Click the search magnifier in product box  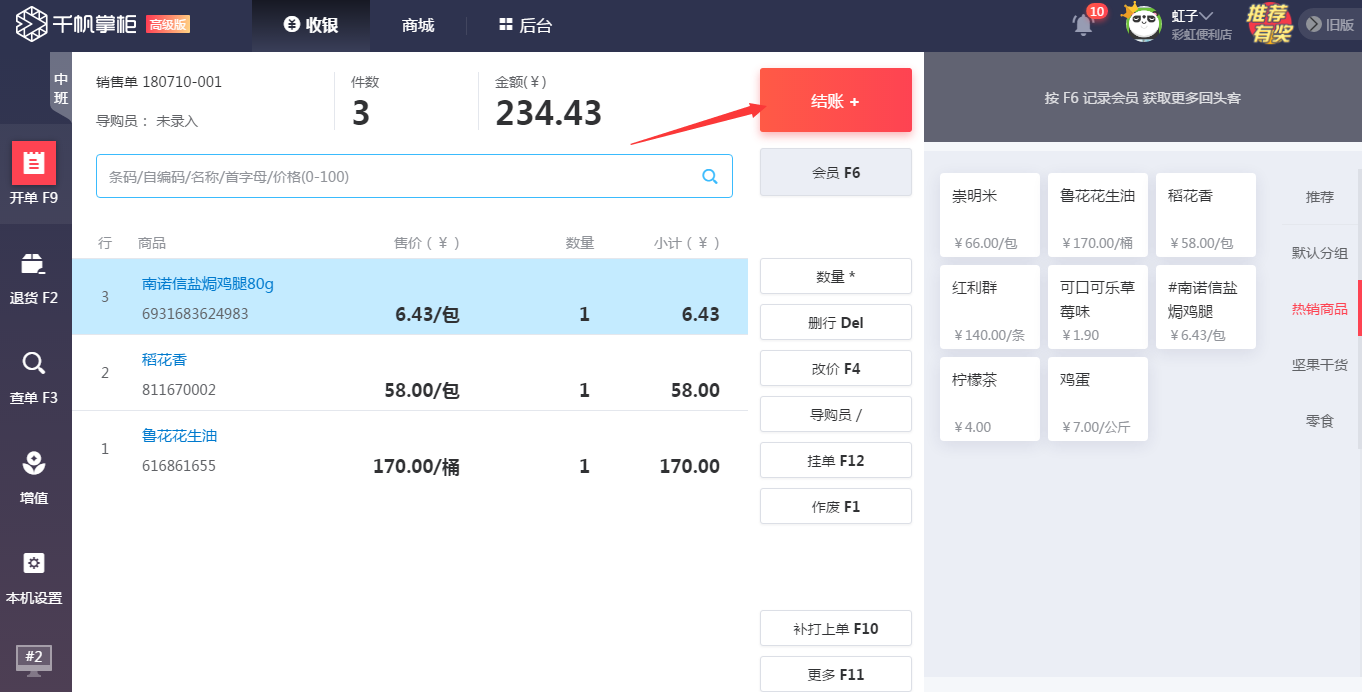tap(710, 177)
